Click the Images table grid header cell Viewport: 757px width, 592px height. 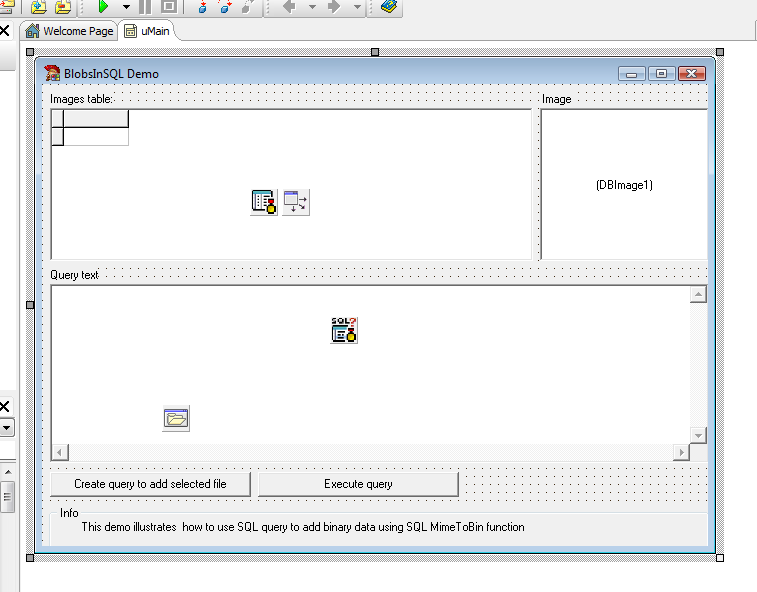(96, 119)
